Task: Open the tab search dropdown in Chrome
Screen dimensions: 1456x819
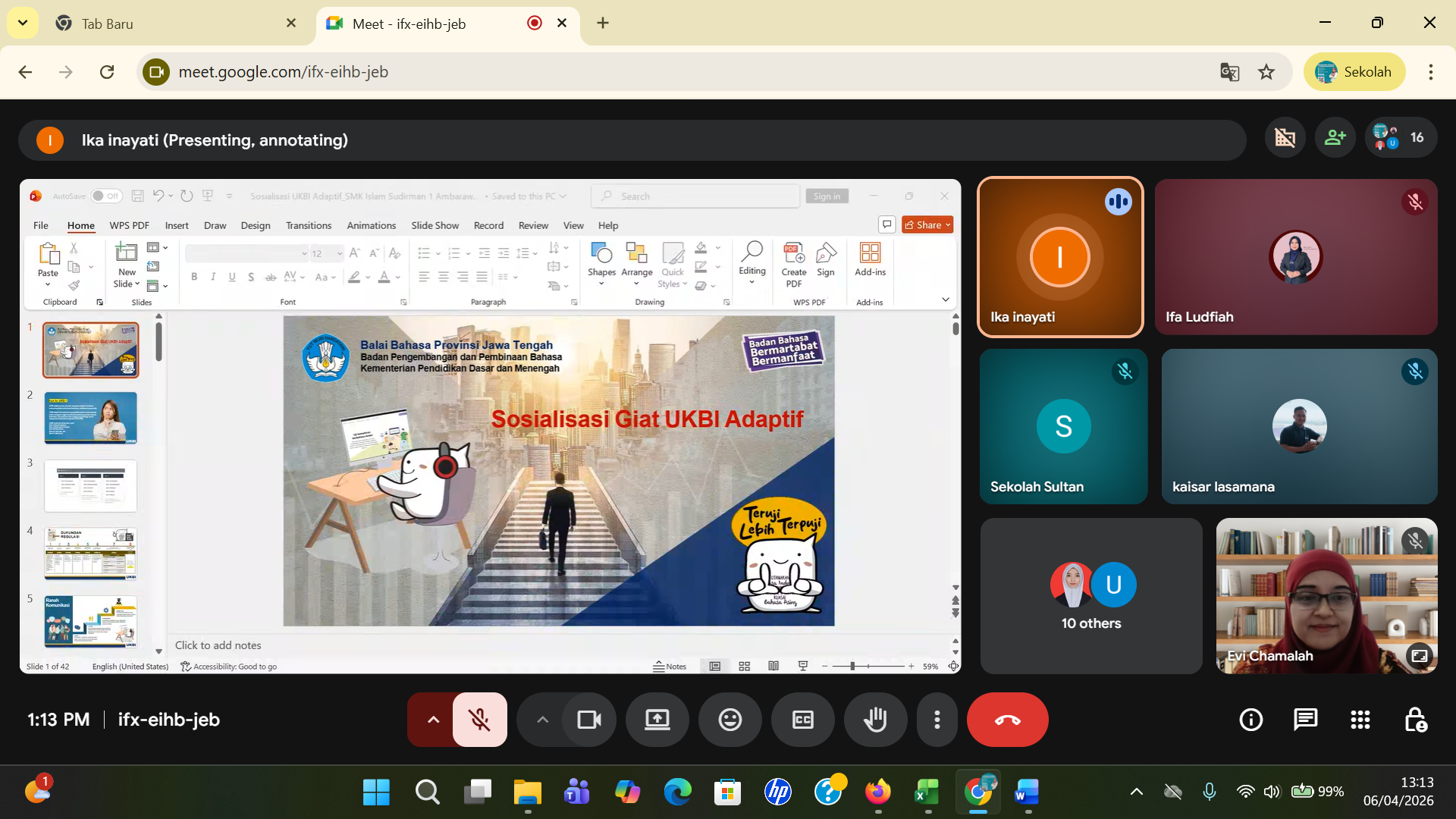Action: click(23, 23)
